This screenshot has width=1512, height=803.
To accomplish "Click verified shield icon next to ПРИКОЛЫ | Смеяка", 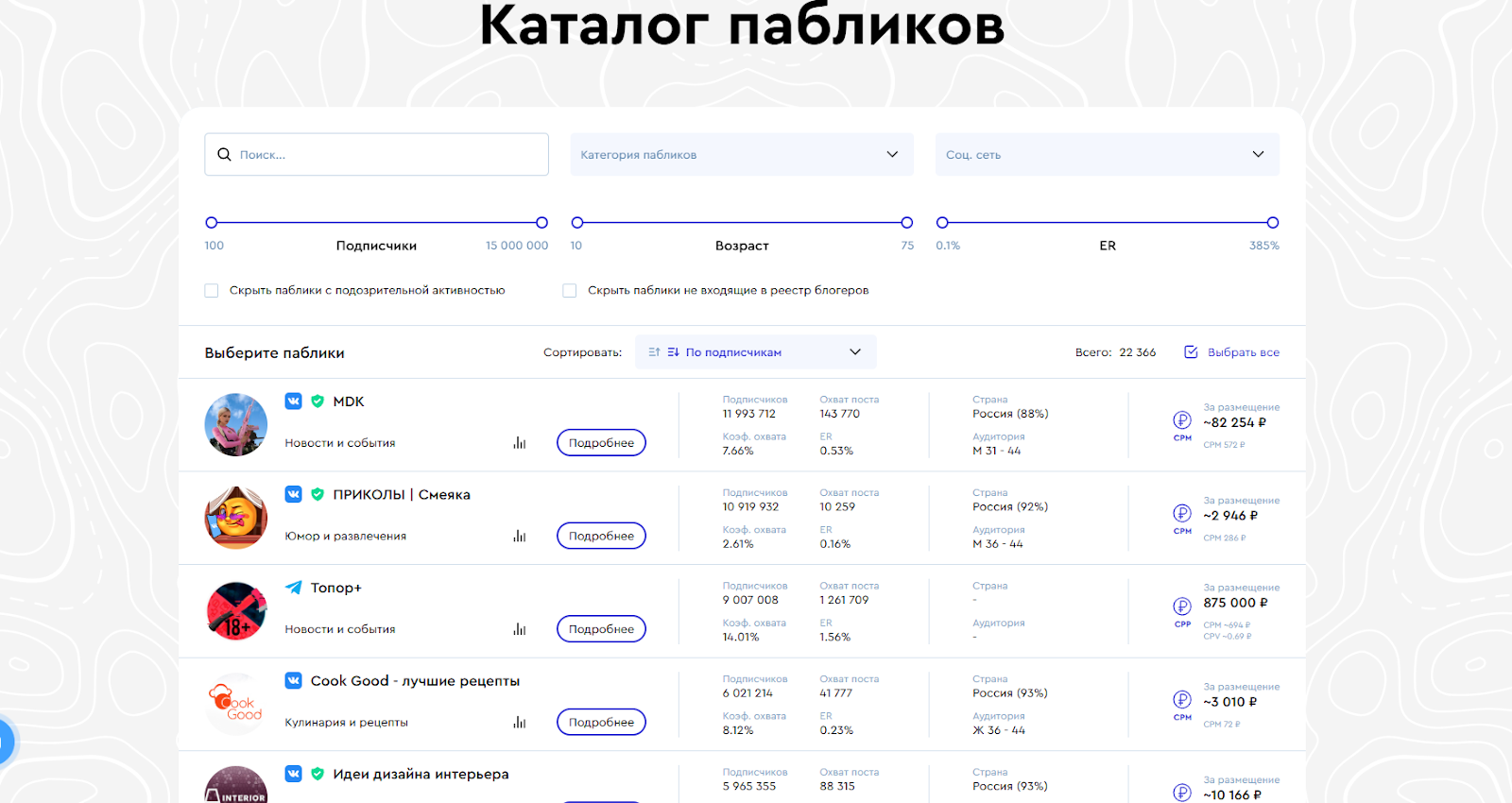I will click(318, 494).
